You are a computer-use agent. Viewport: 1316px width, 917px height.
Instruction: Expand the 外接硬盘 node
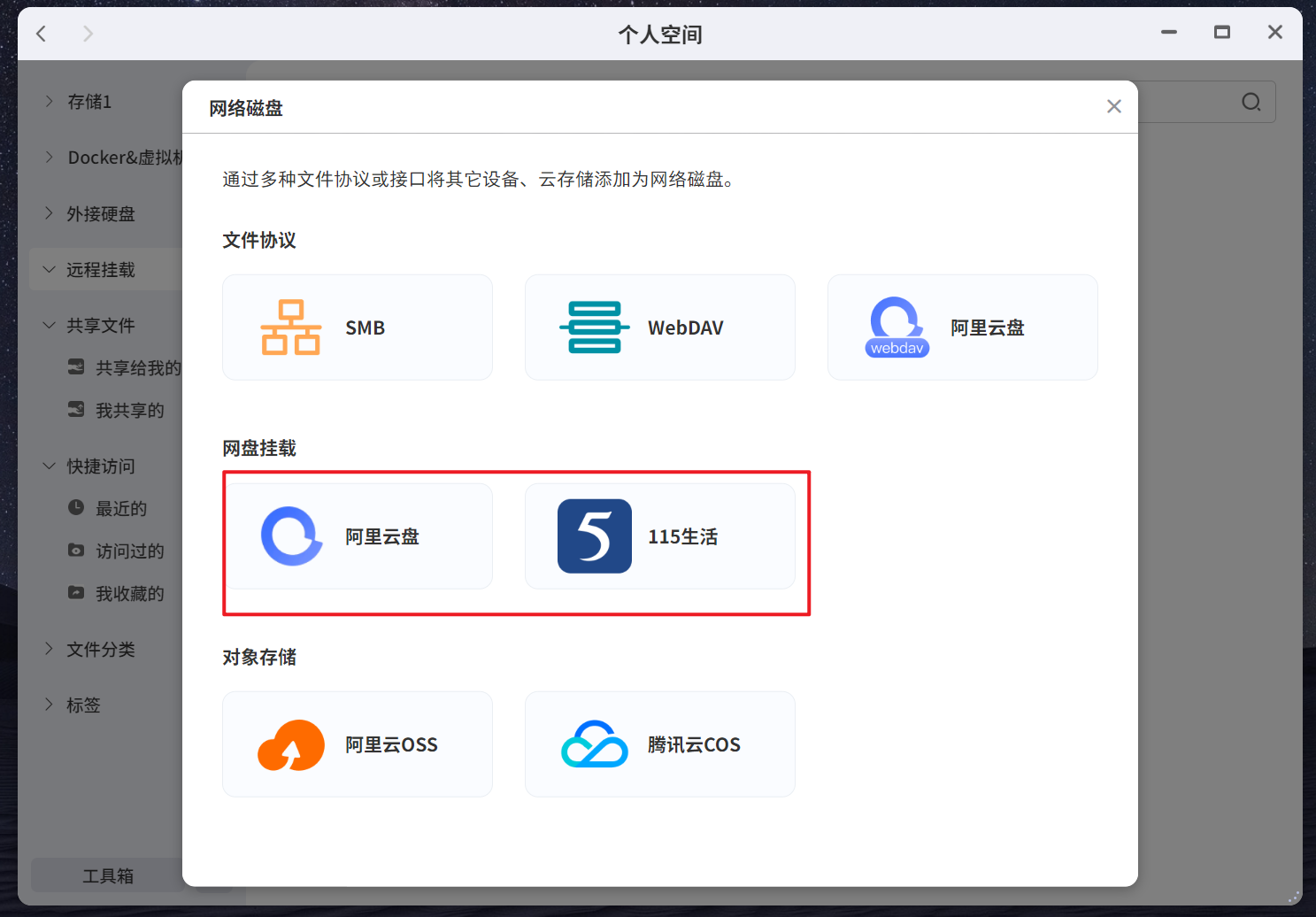pyautogui.click(x=49, y=212)
